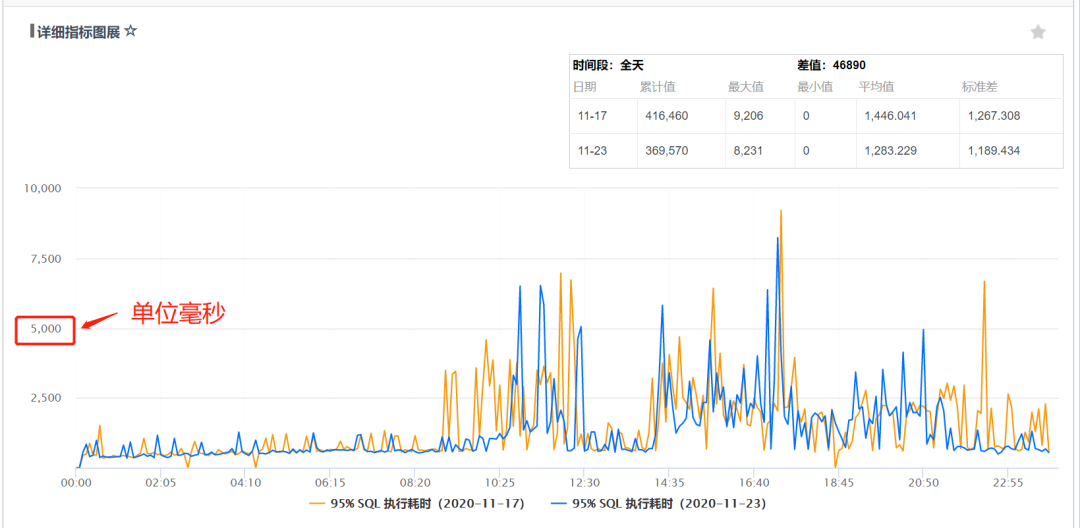This screenshot has width=1080, height=528.
Task: Click the 日期 column header
Action: click(585, 87)
